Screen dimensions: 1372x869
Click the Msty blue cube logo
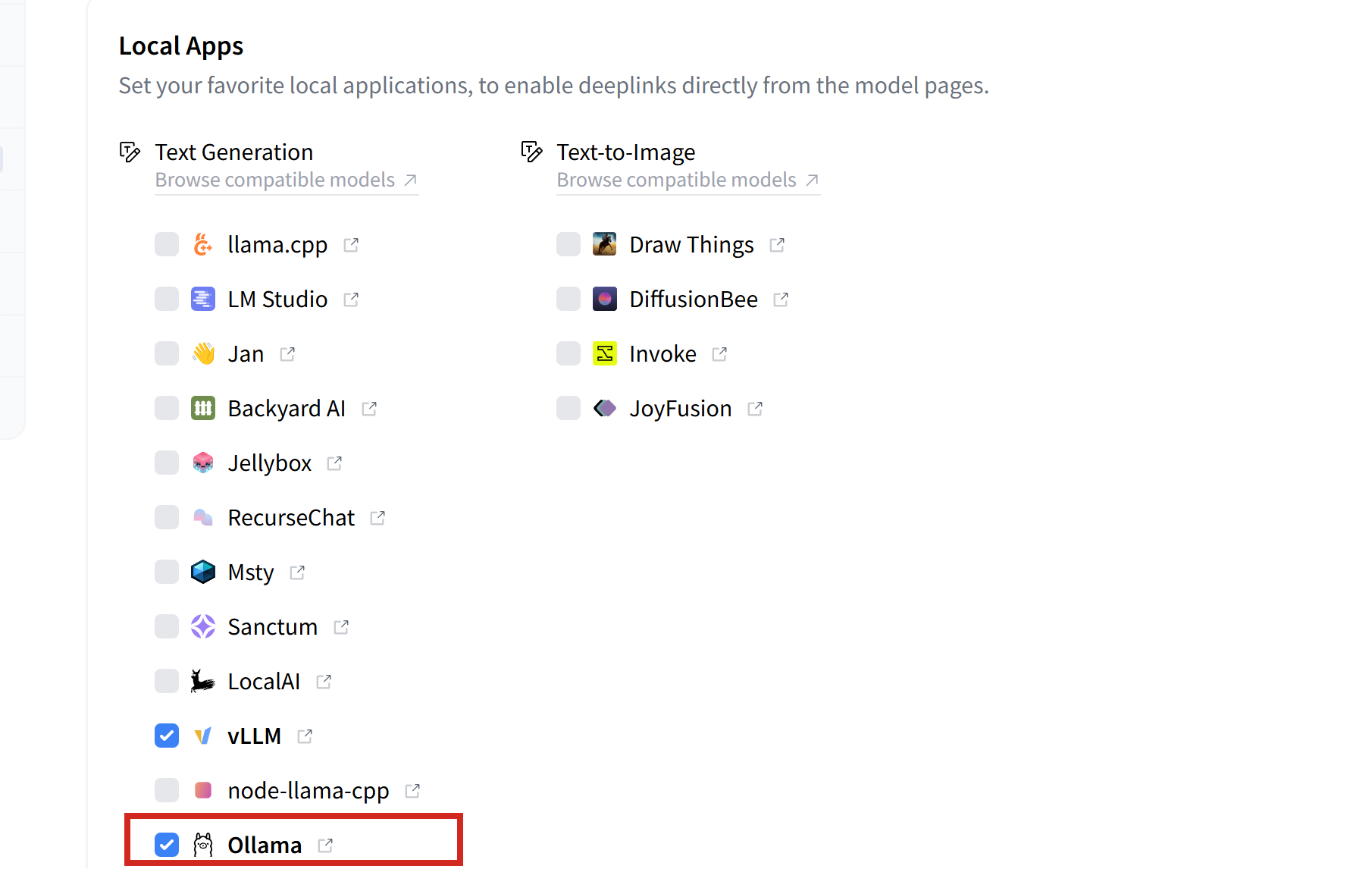click(203, 573)
